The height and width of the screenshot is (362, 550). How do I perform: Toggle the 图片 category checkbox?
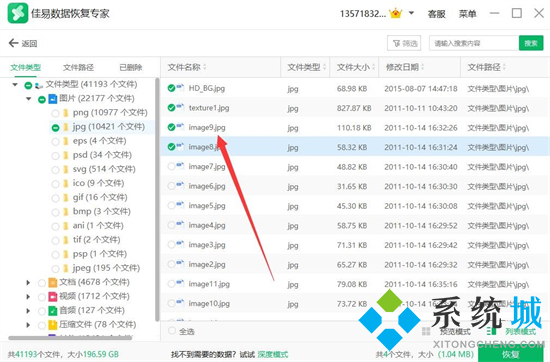42,99
